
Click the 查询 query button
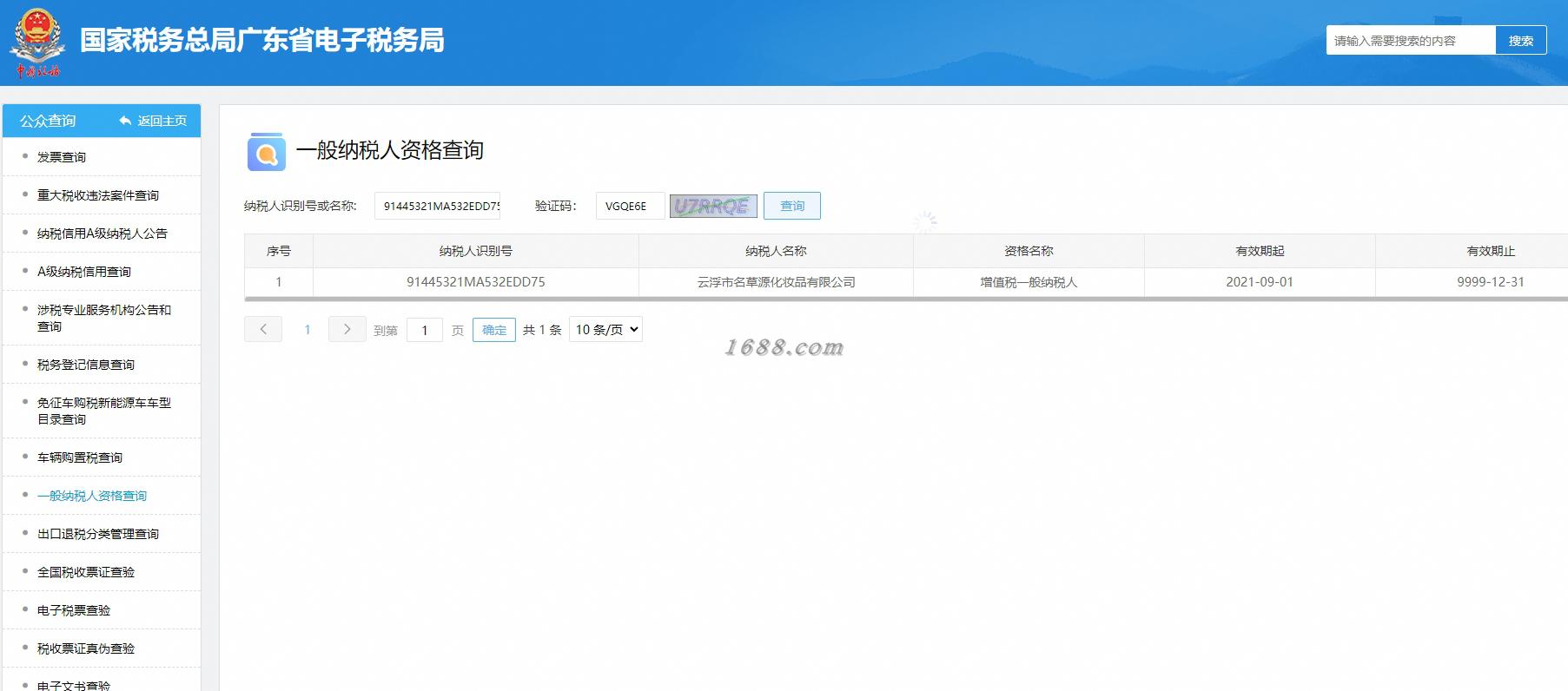click(x=792, y=206)
